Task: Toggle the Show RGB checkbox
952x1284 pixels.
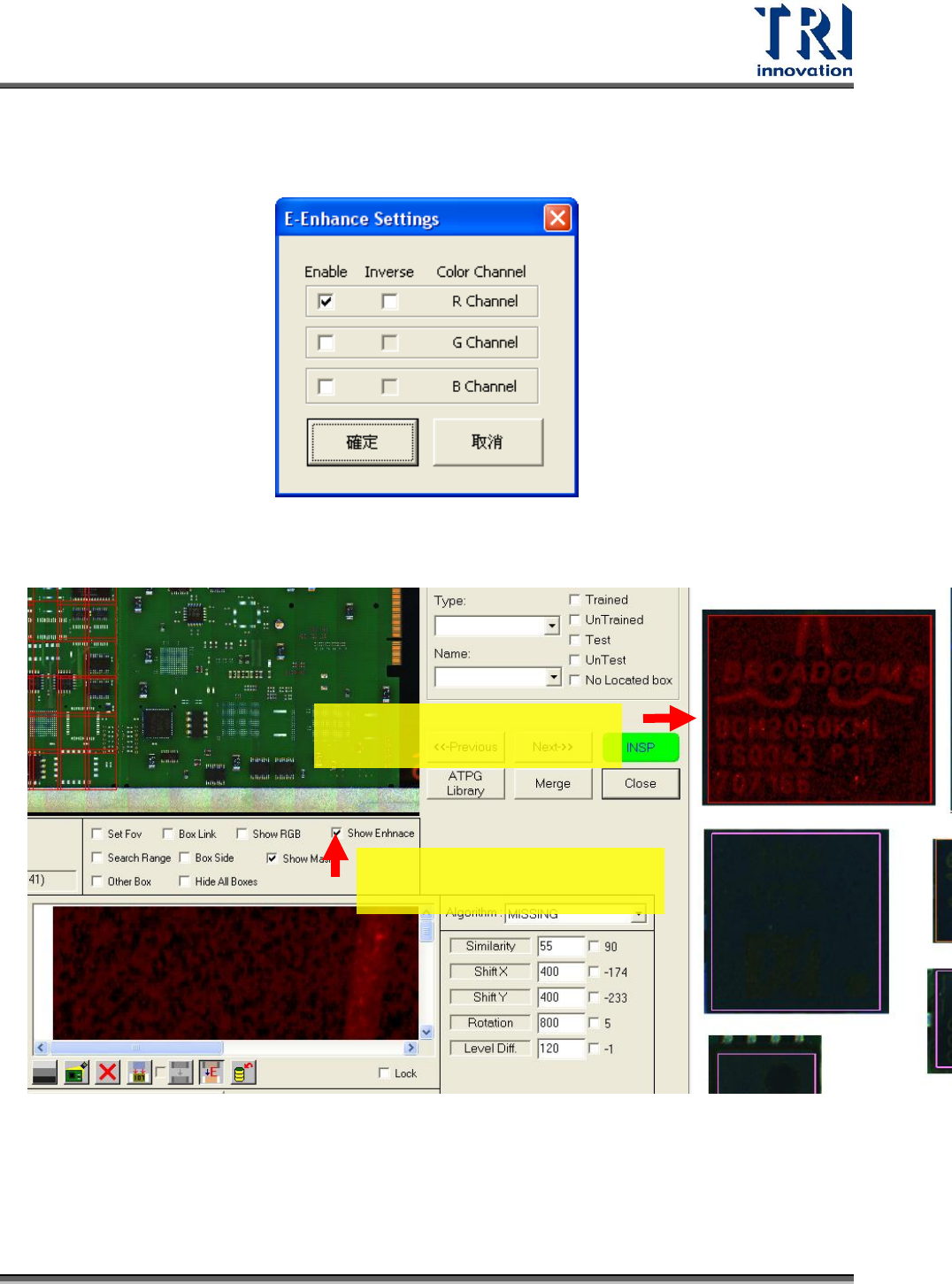Action: point(242,834)
